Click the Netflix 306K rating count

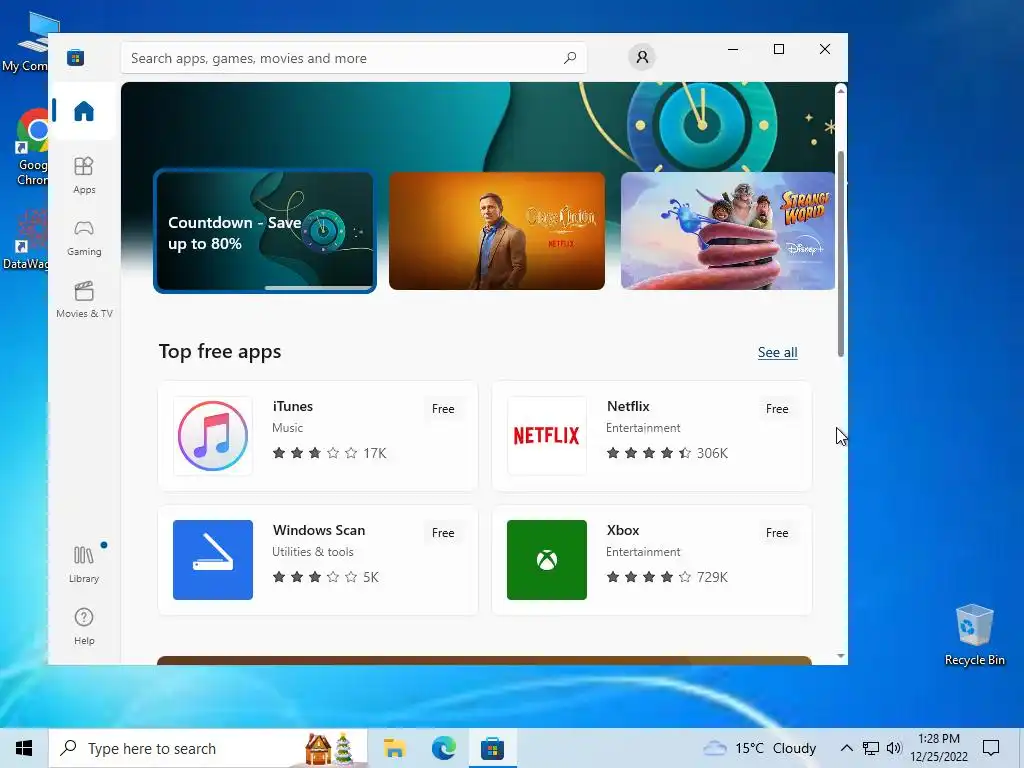tap(712, 453)
